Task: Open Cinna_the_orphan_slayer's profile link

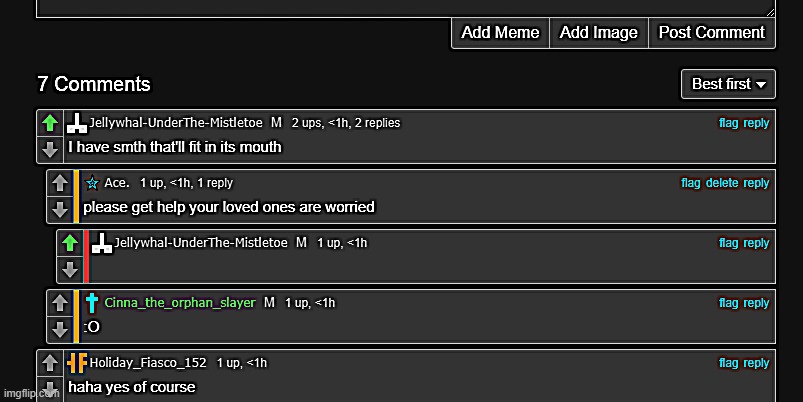Action: tap(180, 303)
